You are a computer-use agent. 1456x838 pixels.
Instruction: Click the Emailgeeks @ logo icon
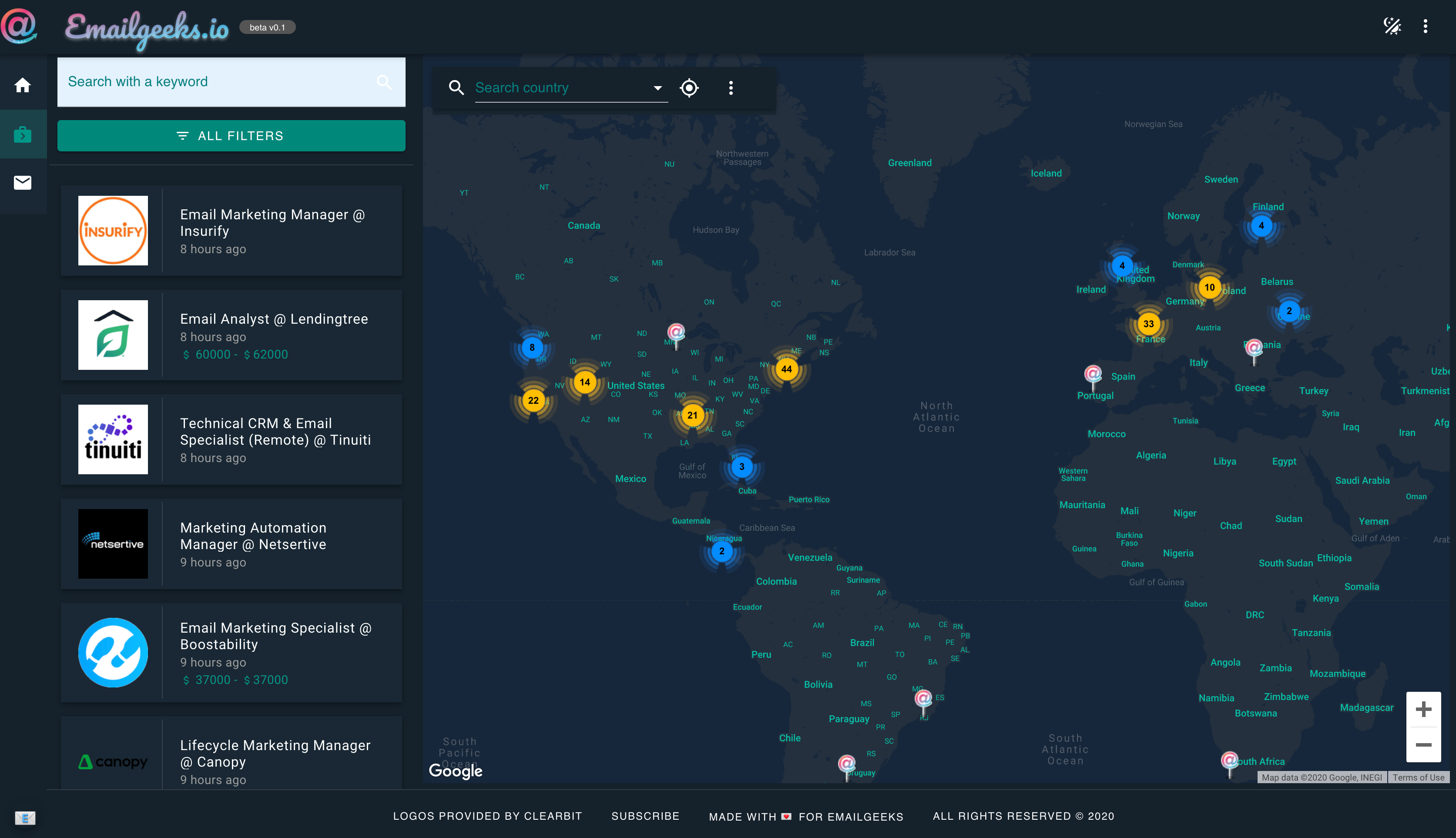[19, 26]
